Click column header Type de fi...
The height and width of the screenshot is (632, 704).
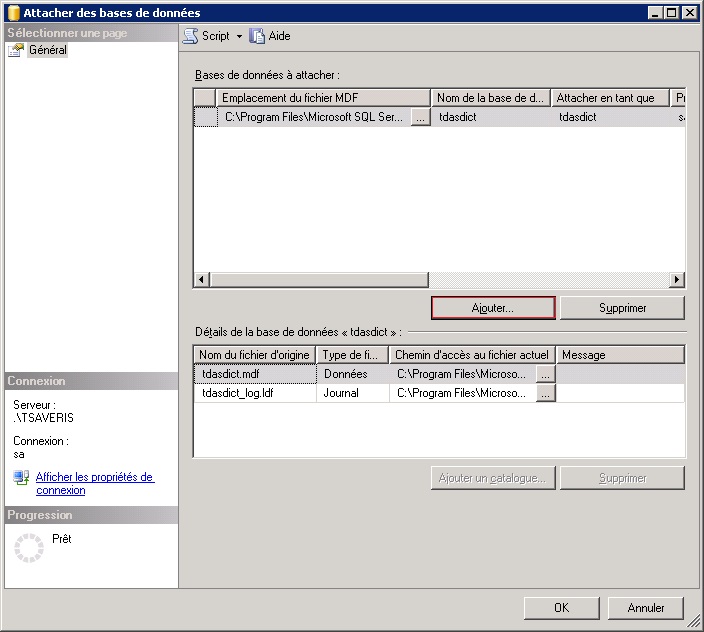(352, 355)
